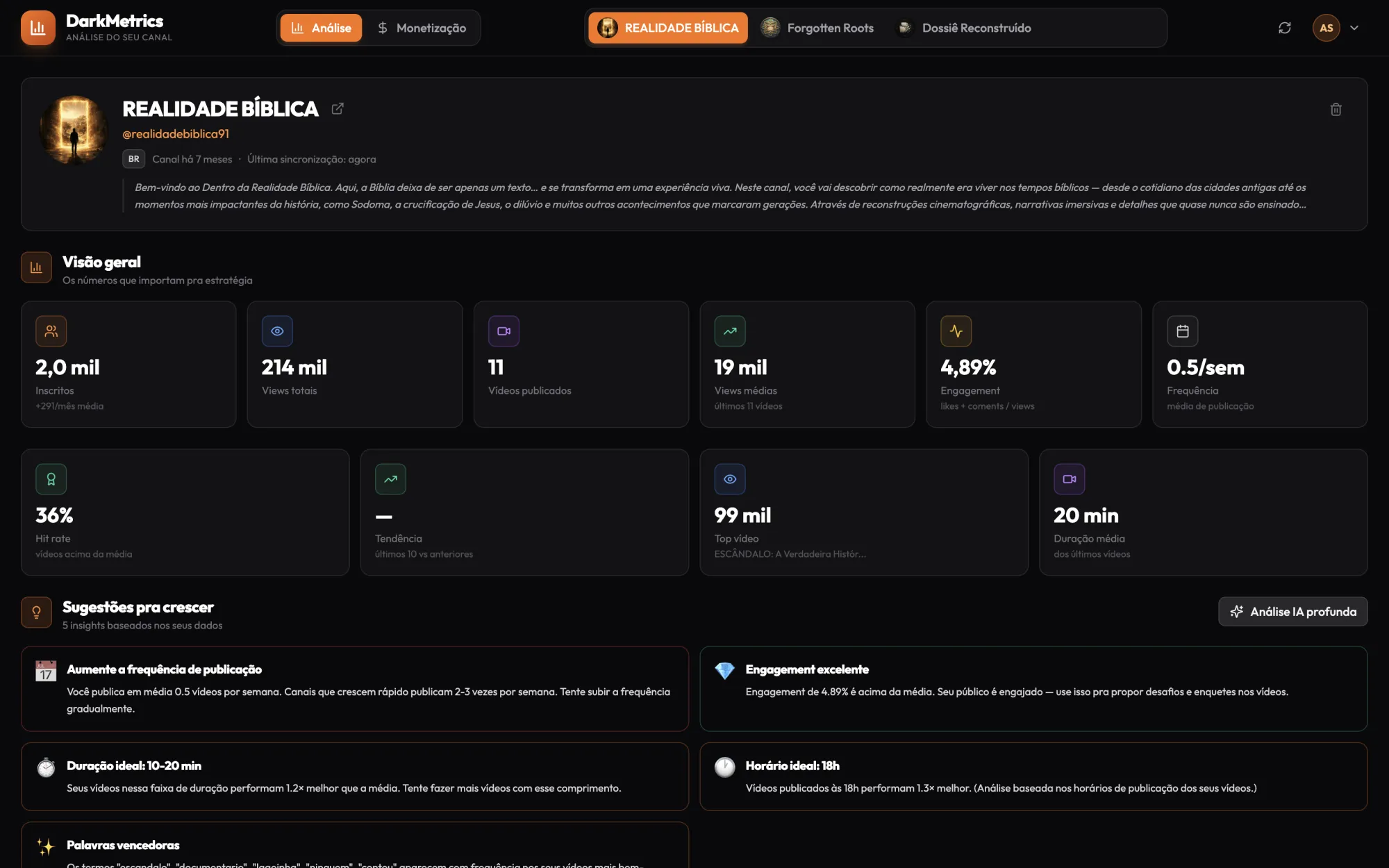The width and height of the screenshot is (1389, 868).
Task: Click the Duração ideal: 10-20 min heading
Action: 134,766
